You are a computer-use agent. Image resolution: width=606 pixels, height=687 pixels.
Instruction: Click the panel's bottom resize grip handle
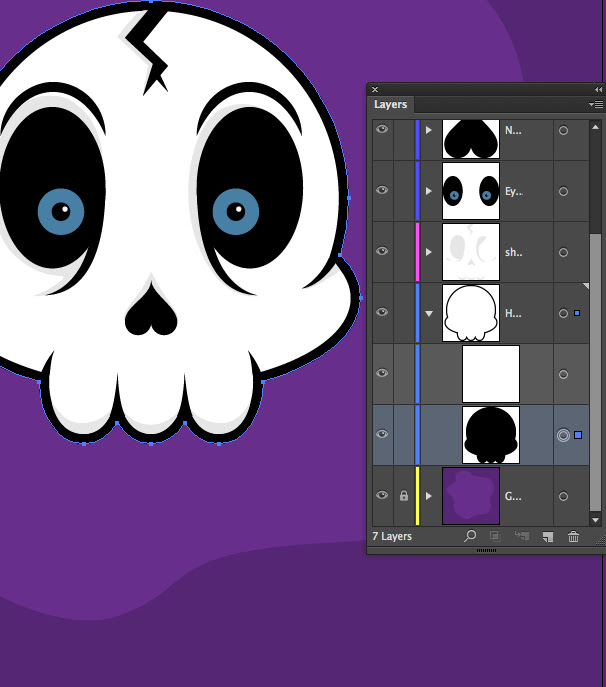point(486,550)
